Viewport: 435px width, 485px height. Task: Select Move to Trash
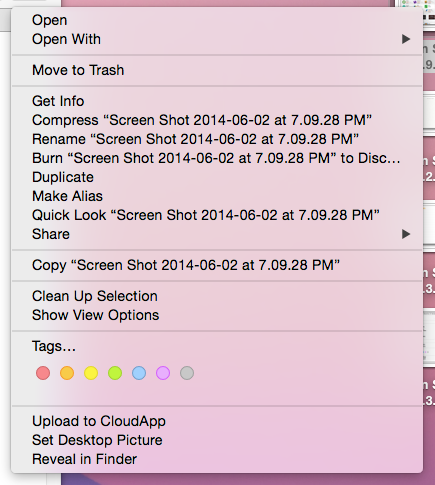217,70
